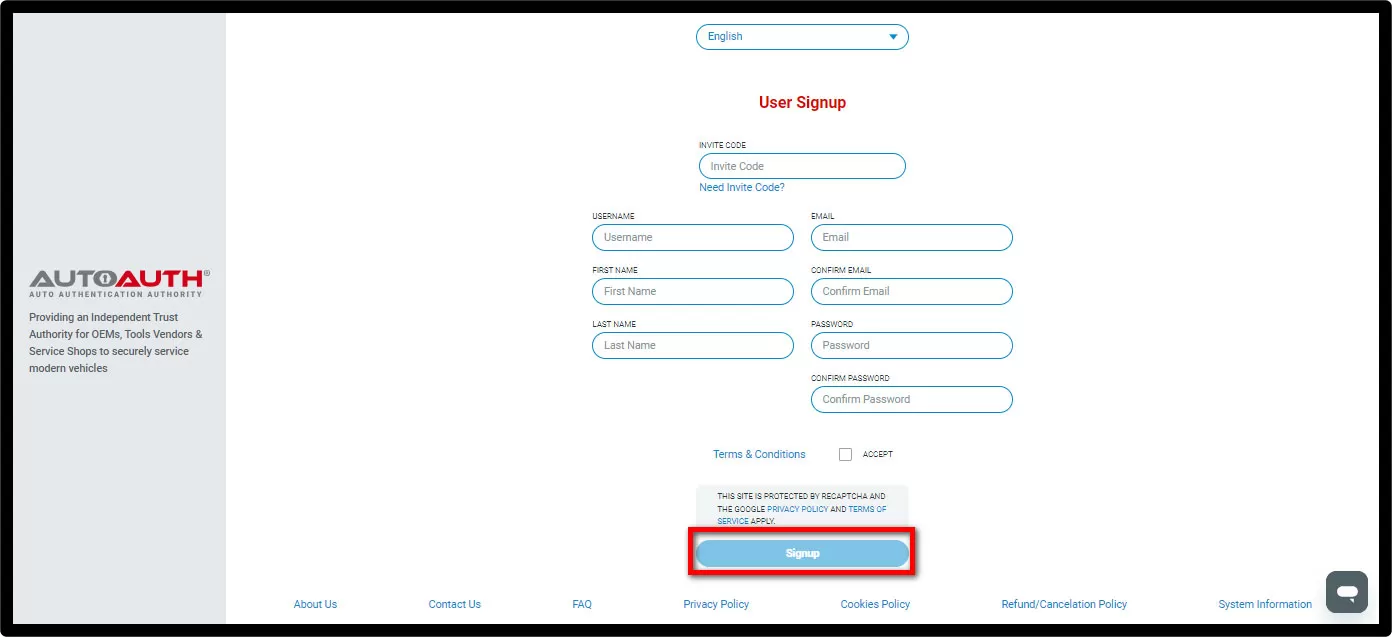This screenshot has width=1392, height=637.
Task: Focus the Confirm Password field
Action: 911,399
